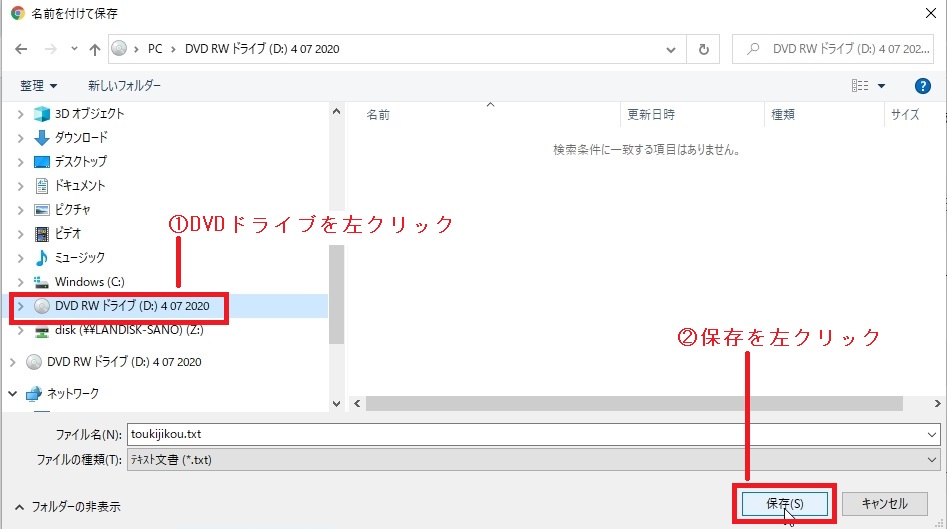
Task: Click the up-directory arrow icon
Action: tap(94, 49)
